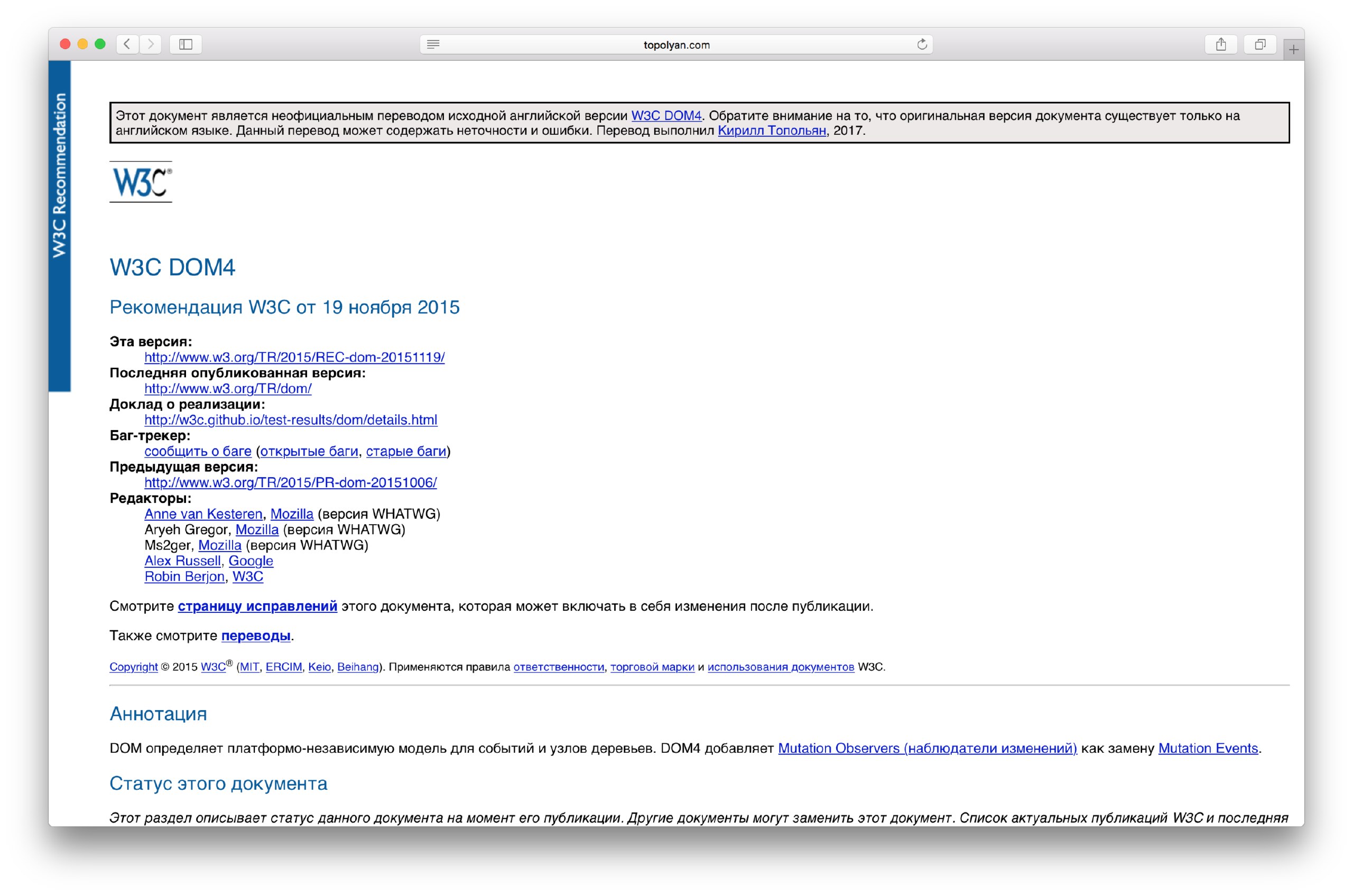Click W3C link next to Robin Berjon
The image size is (1353, 896).
[248, 576]
